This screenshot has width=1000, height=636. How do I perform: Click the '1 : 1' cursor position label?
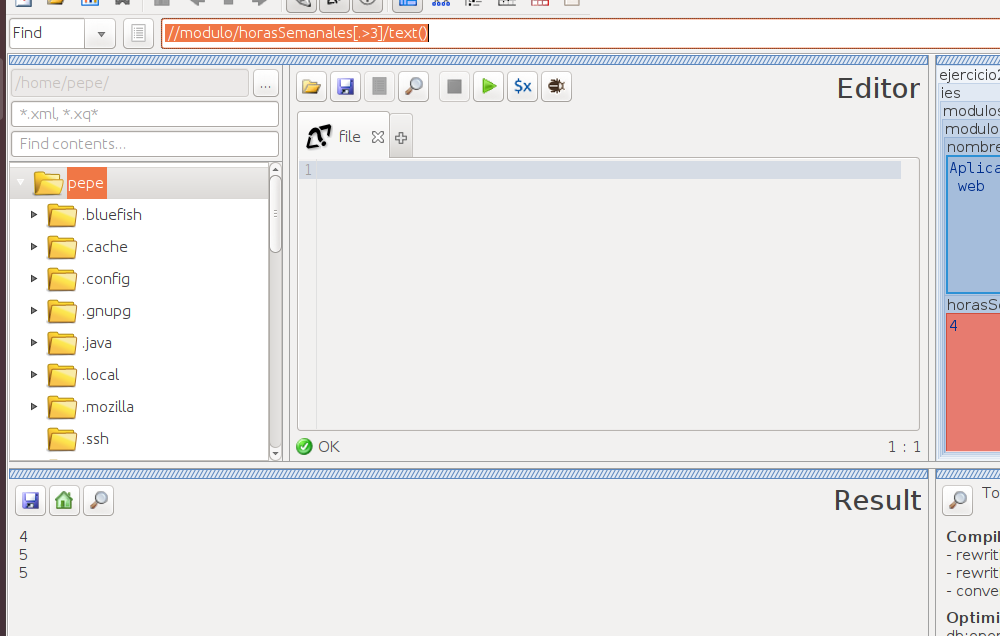pyautogui.click(x=904, y=447)
